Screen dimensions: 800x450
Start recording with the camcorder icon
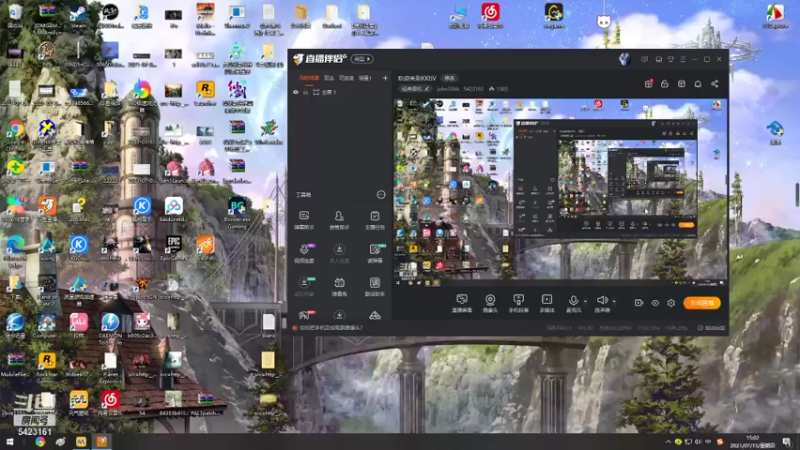pyautogui.click(x=639, y=303)
